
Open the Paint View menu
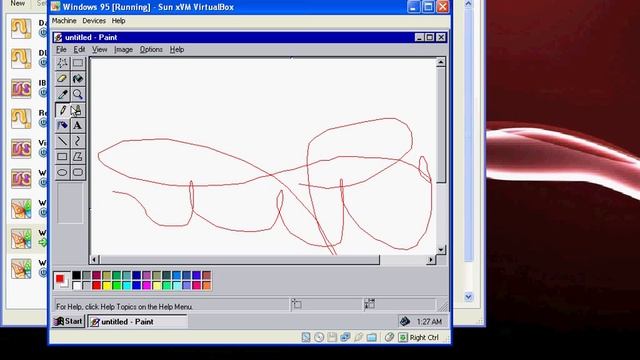[x=99, y=49]
